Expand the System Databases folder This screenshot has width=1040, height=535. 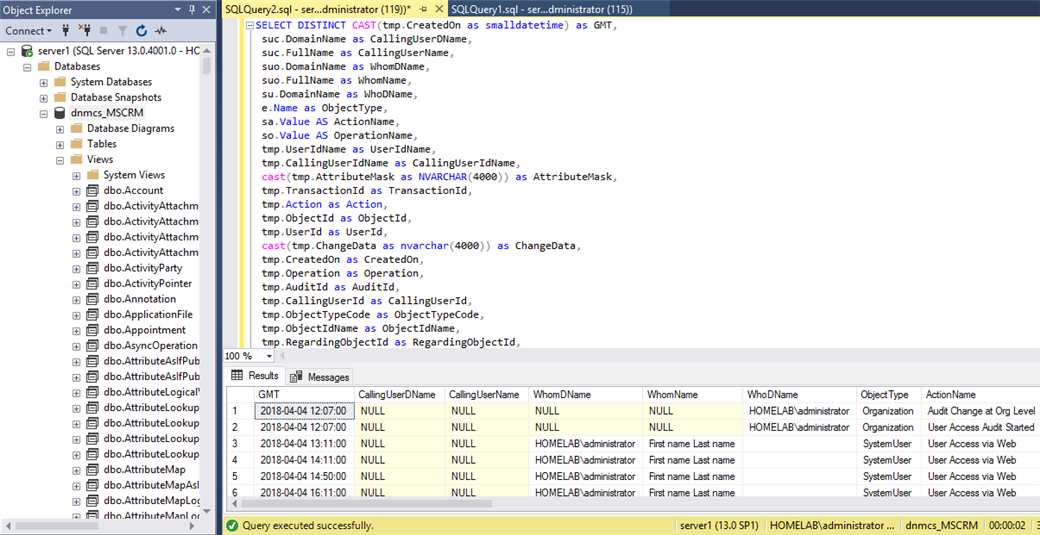click(44, 82)
